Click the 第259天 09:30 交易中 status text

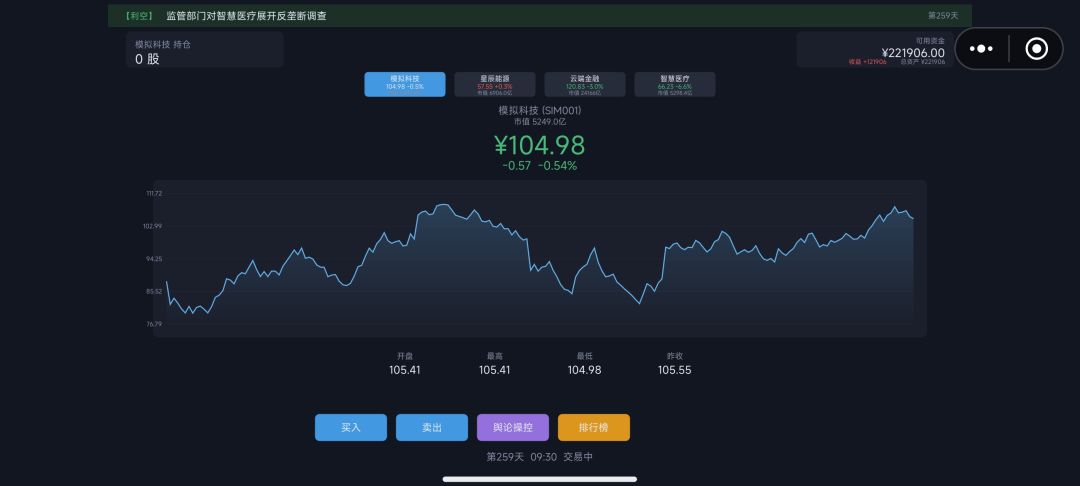tap(539, 456)
